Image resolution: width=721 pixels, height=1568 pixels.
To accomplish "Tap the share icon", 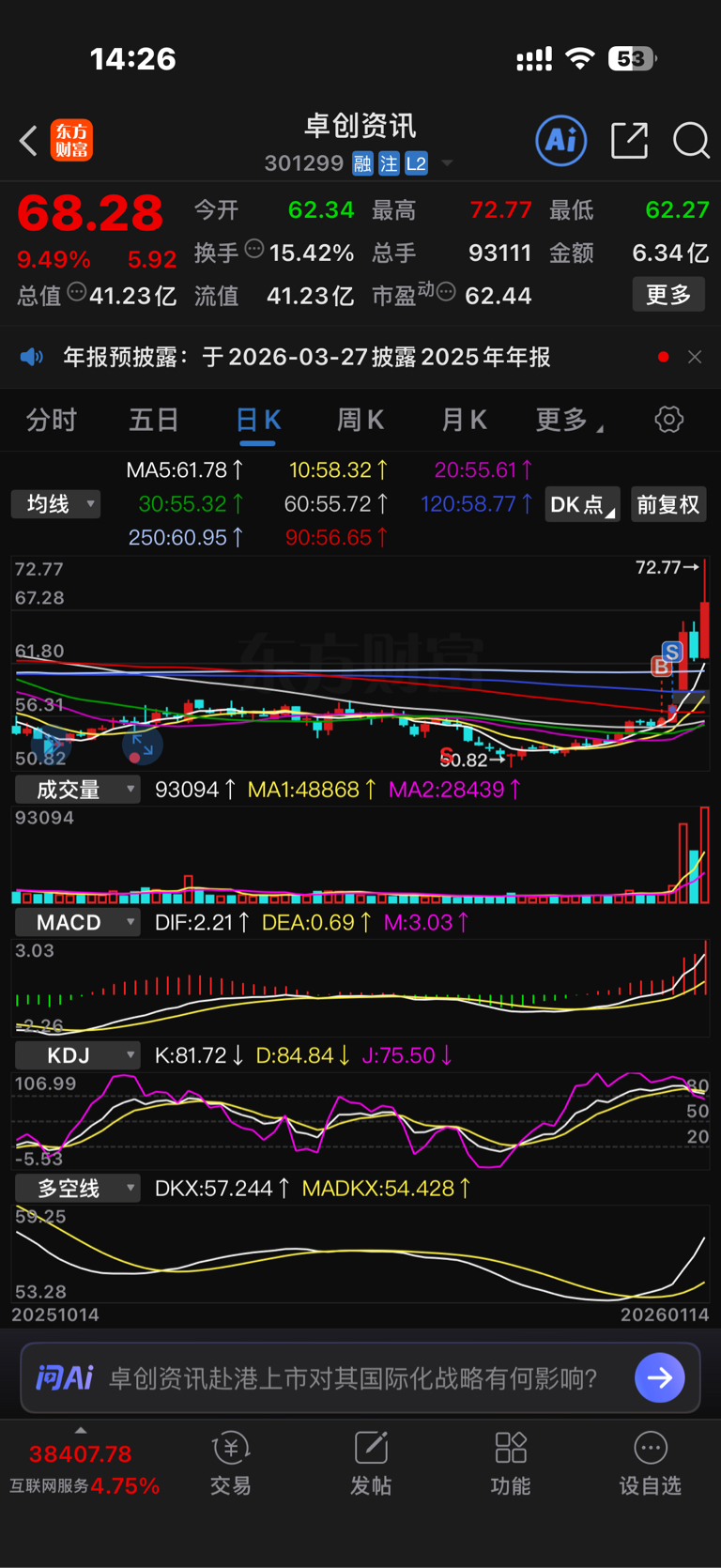I will click(629, 141).
